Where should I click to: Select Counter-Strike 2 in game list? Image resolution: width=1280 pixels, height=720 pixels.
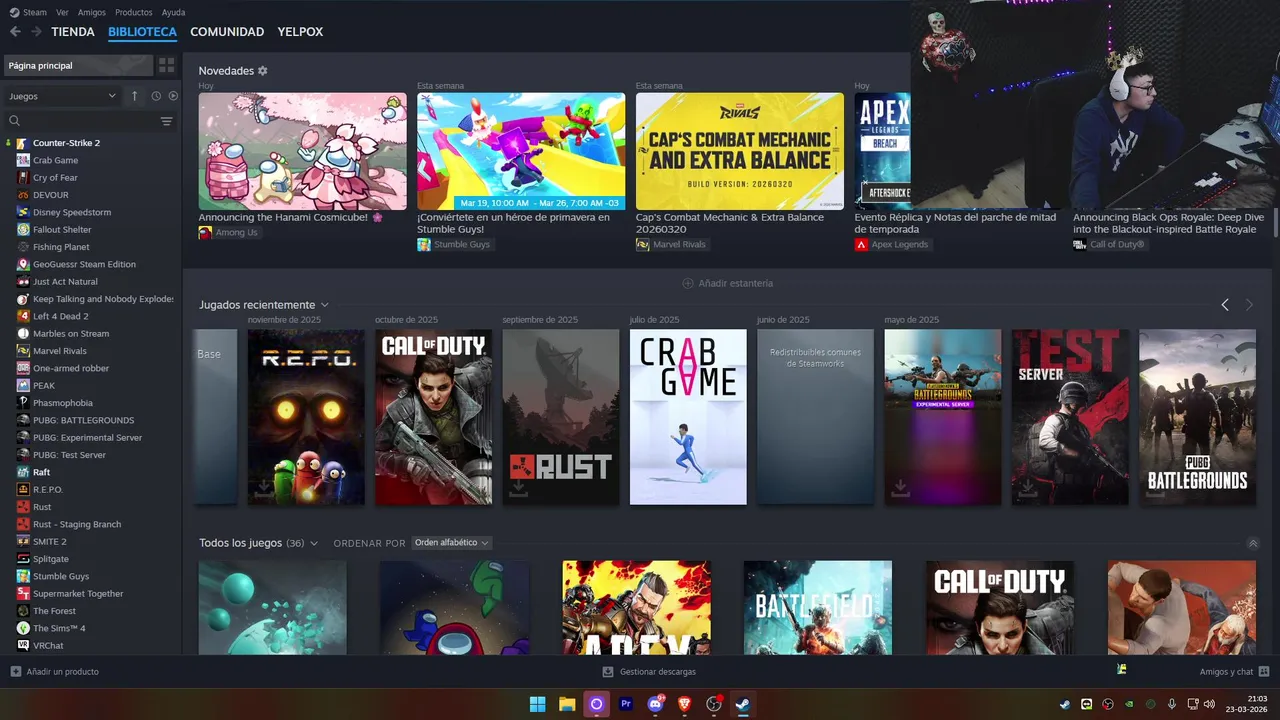click(66, 143)
